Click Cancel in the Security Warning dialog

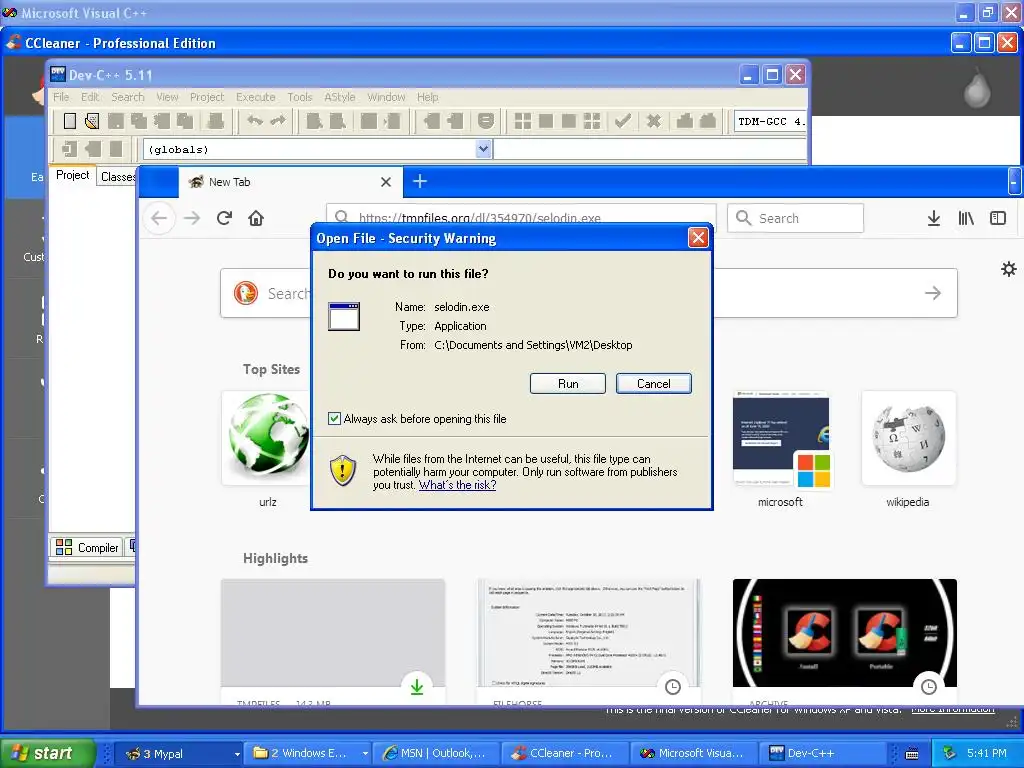[x=653, y=383]
